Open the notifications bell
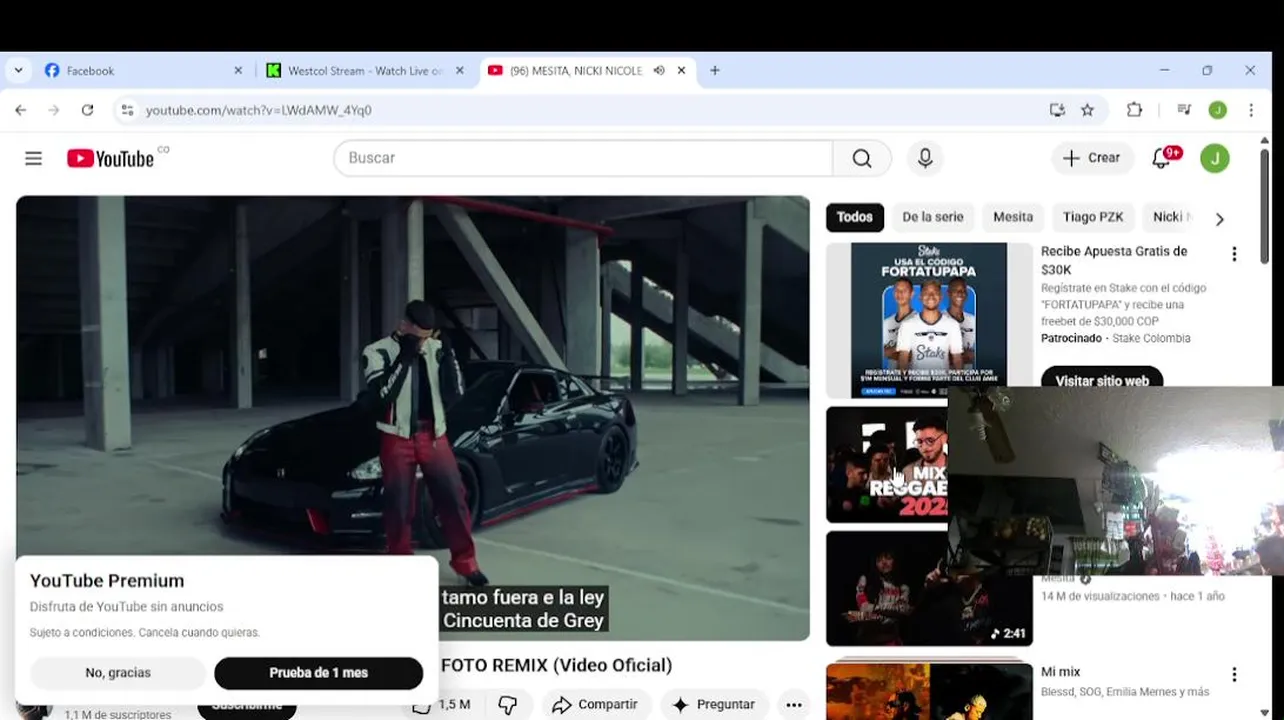Image resolution: width=1284 pixels, height=720 pixels. click(1163, 158)
